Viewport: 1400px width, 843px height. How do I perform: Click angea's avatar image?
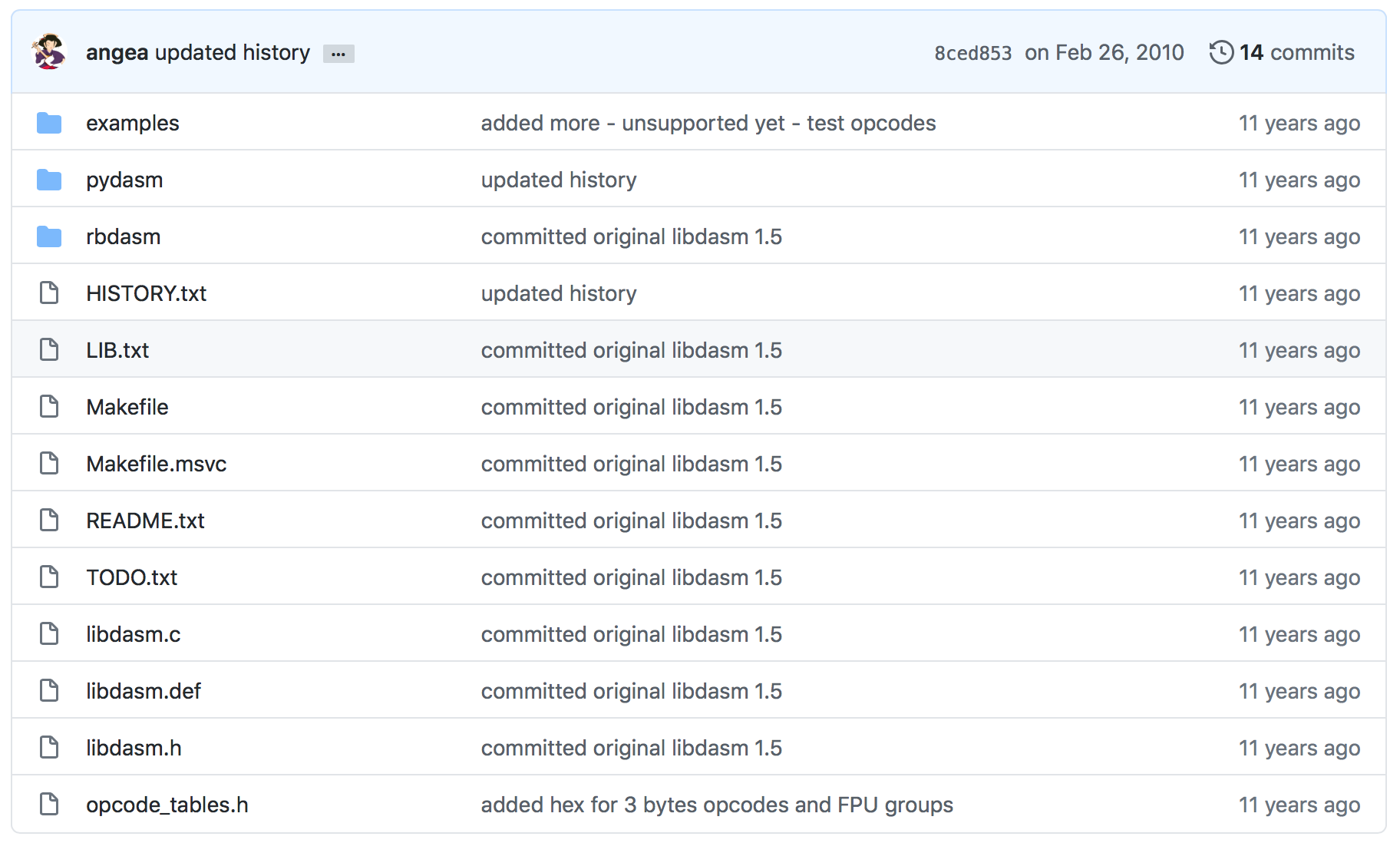coord(49,51)
